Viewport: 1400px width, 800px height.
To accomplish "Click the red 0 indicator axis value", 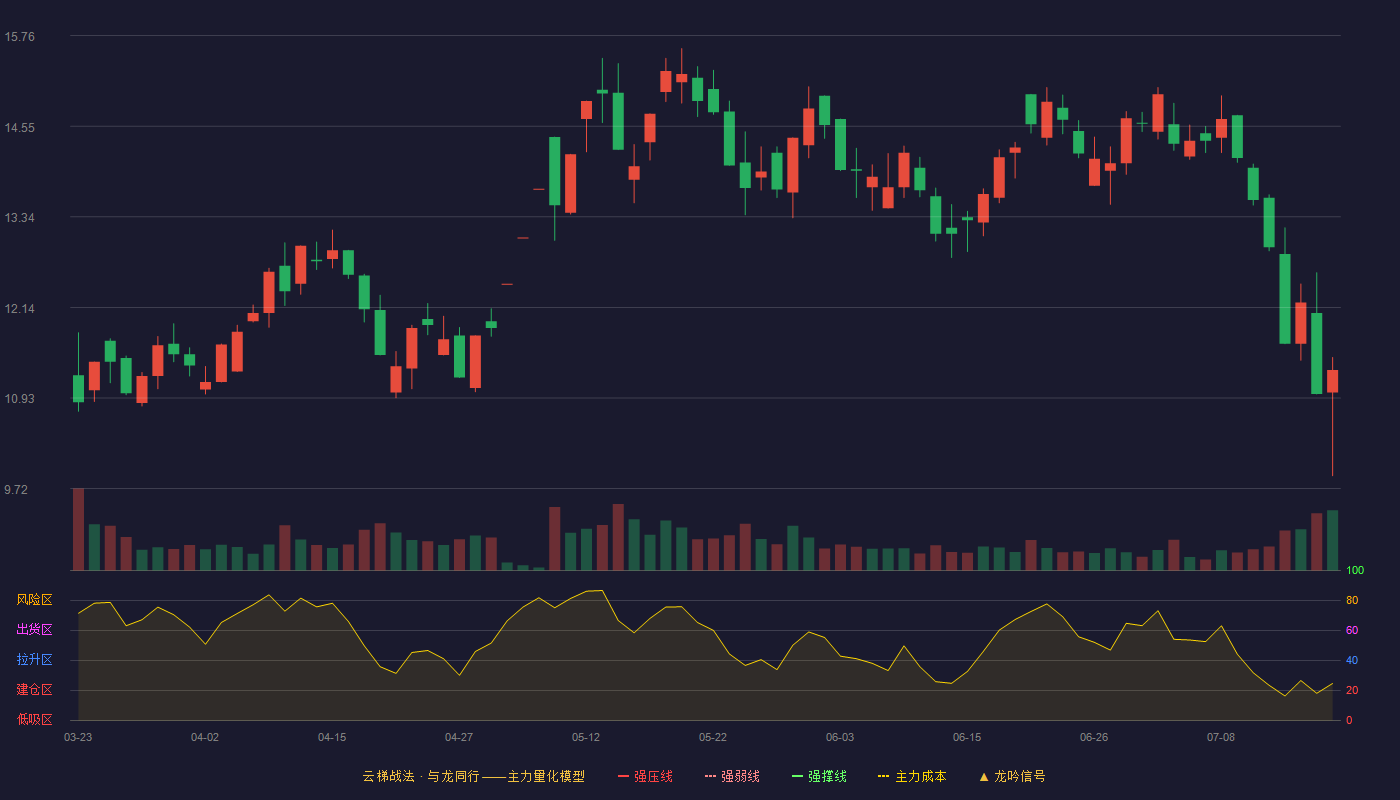I will (x=1349, y=720).
